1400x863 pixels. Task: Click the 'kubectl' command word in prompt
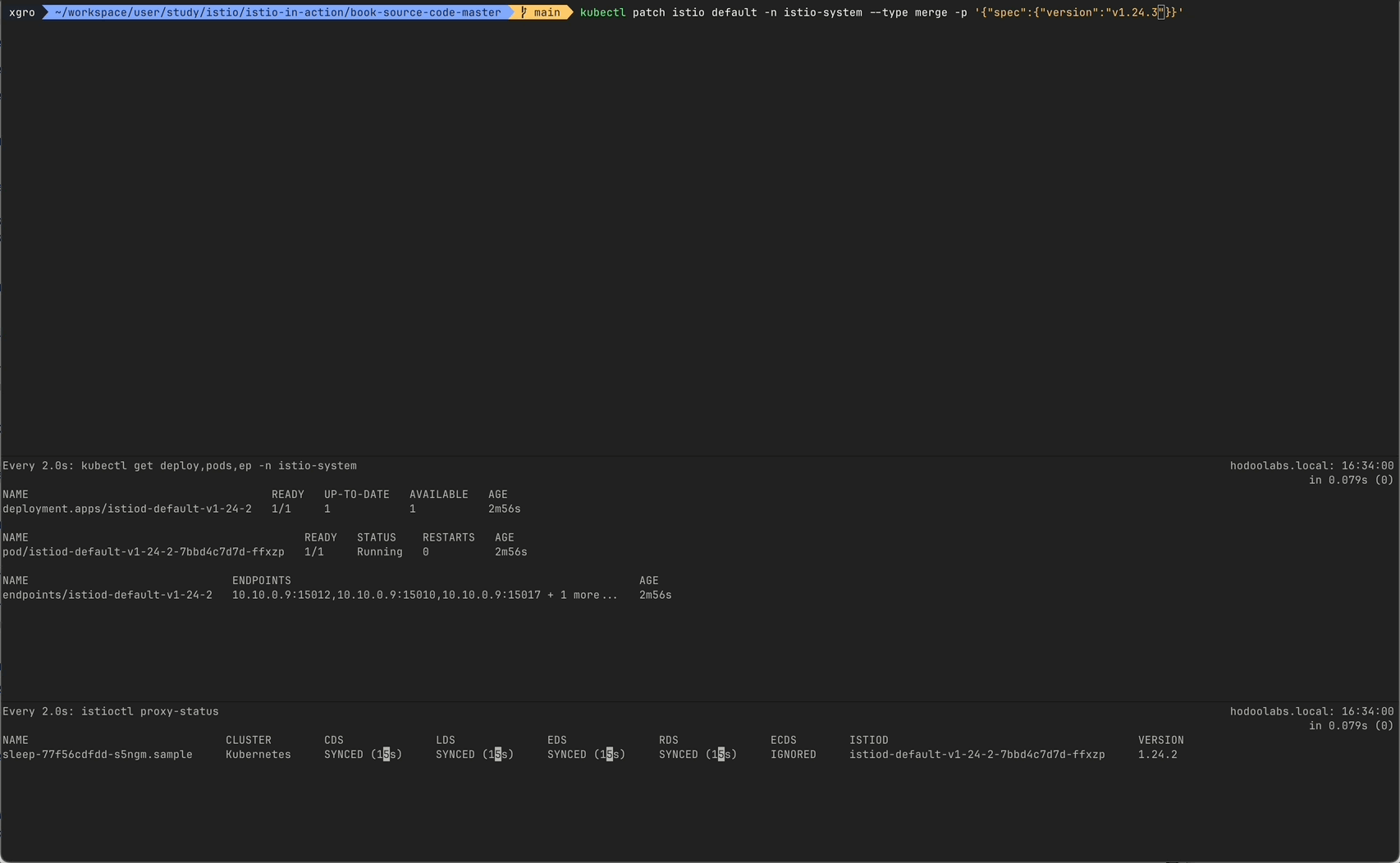(x=602, y=12)
